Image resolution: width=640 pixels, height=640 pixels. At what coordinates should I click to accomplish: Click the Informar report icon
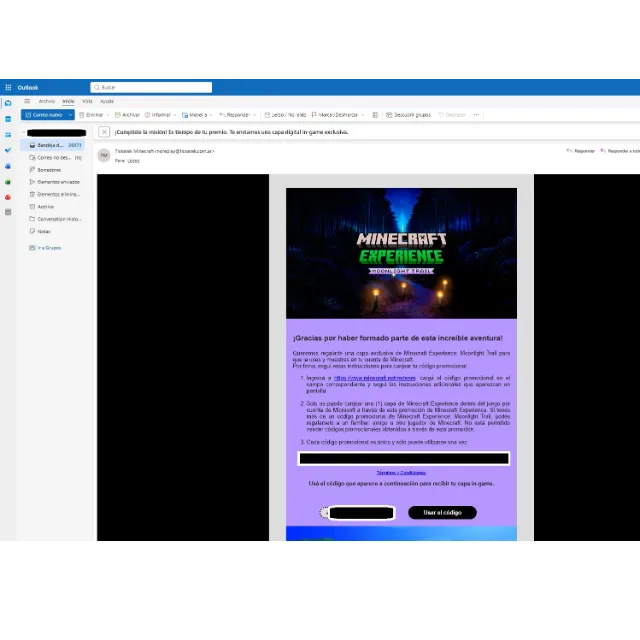(147, 115)
